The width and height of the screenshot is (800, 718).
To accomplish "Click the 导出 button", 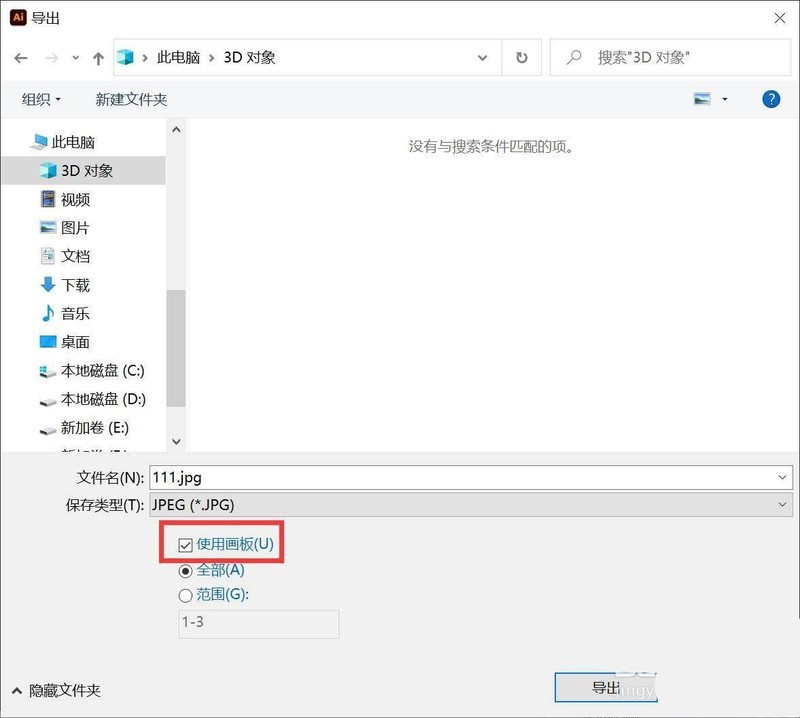I will [605, 688].
